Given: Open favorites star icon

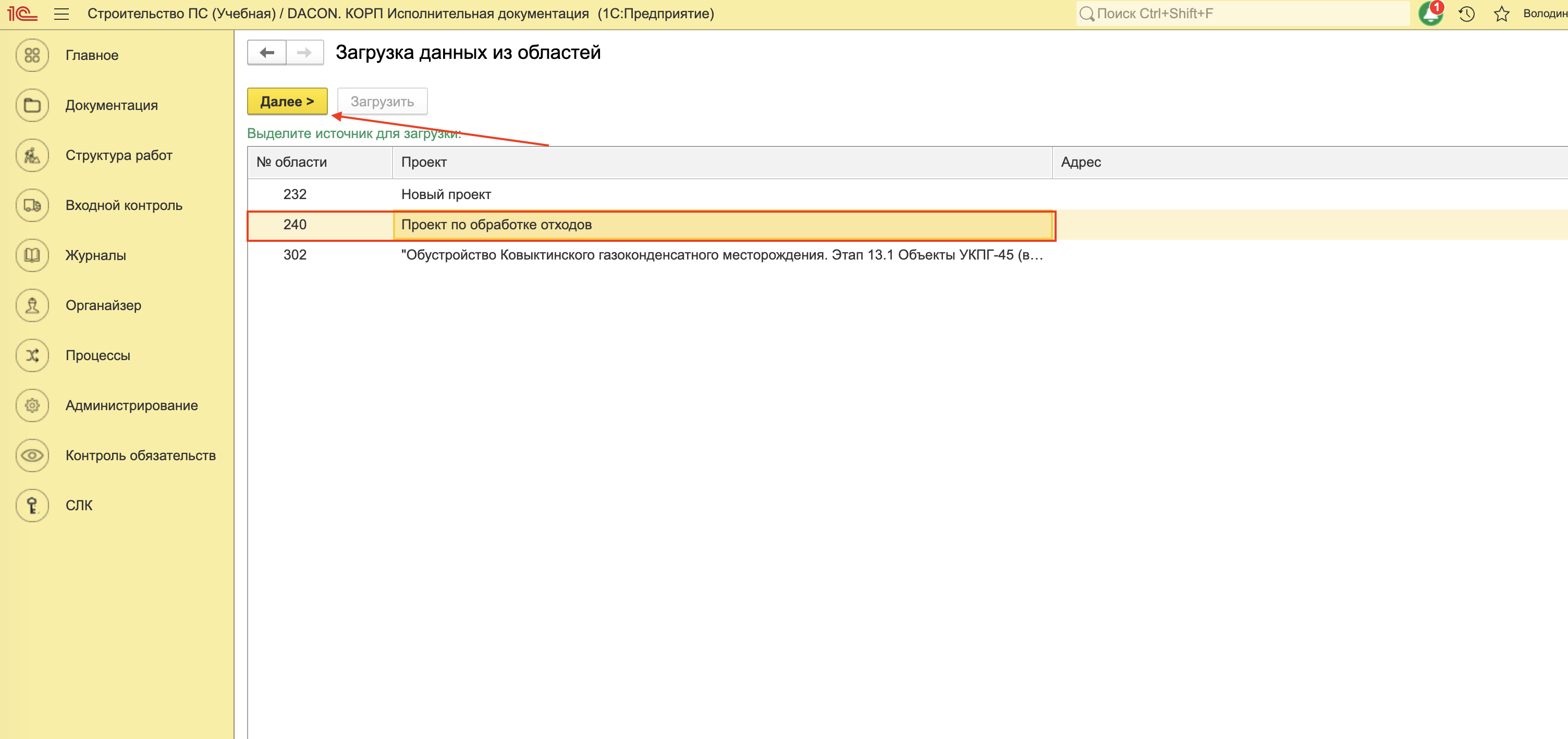Looking at the screenshot, I should pyautogui.click(x=1501, y=14).
